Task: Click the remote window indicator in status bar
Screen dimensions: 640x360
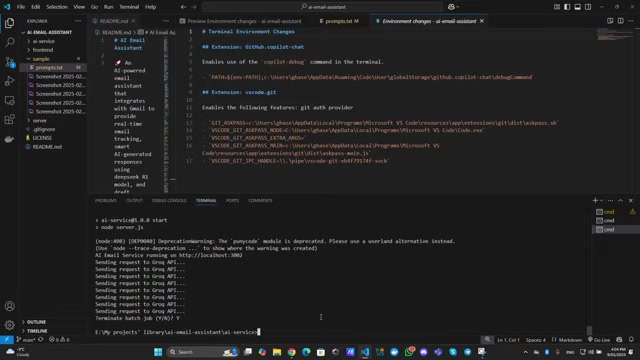Action: [7, 340]
